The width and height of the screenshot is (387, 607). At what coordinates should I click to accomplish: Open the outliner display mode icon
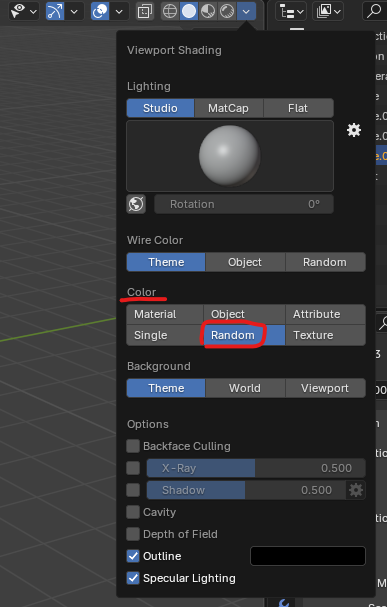(291, 11)
